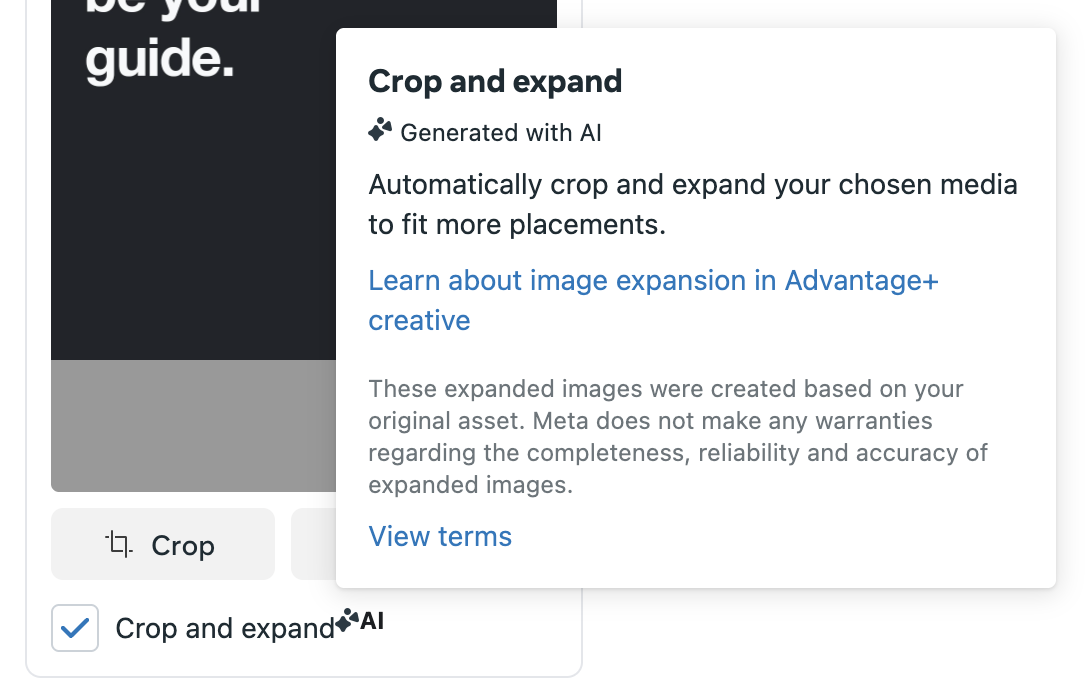Click the gray Meta warranties disclaimer paragraph

[x=677, y=437]
